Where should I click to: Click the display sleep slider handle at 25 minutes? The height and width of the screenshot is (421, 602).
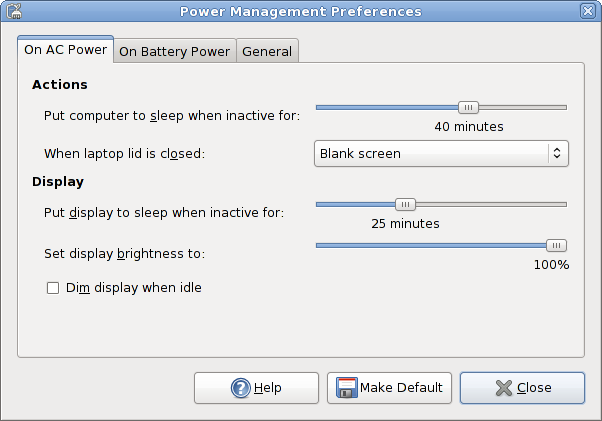[x=405, y=204]
